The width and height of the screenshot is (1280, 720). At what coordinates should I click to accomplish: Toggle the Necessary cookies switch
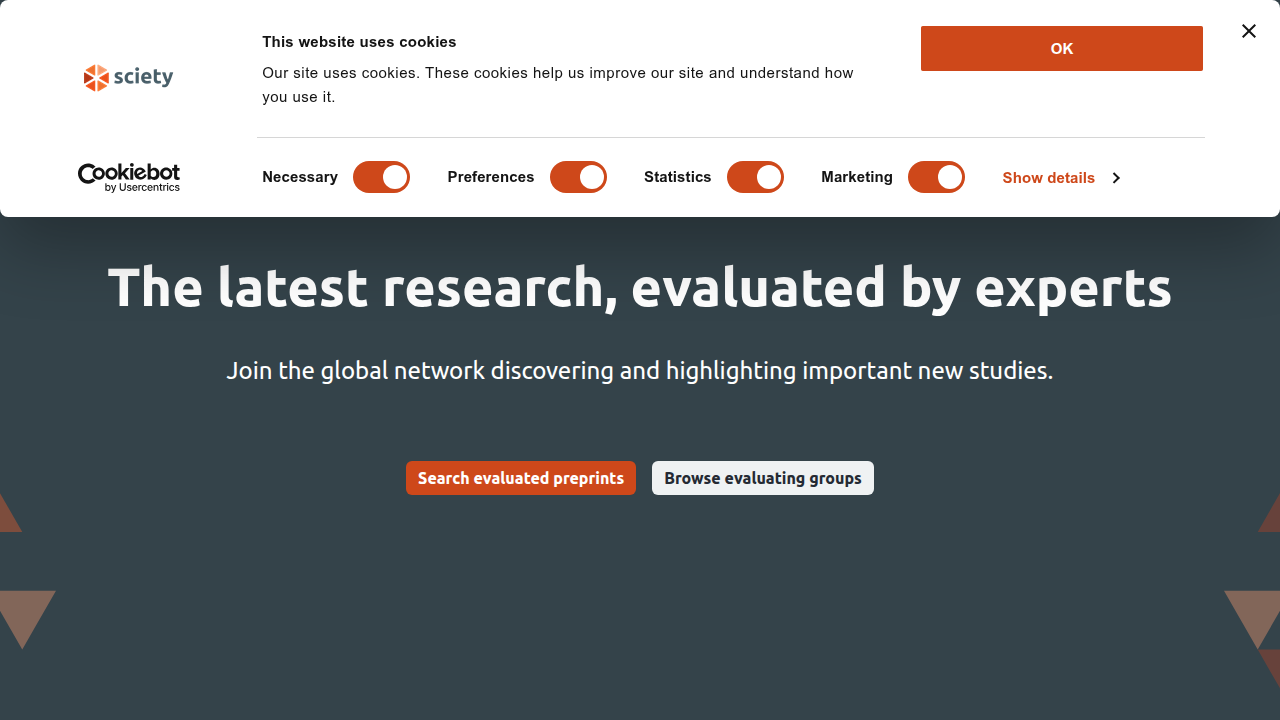tap(381, 177)
